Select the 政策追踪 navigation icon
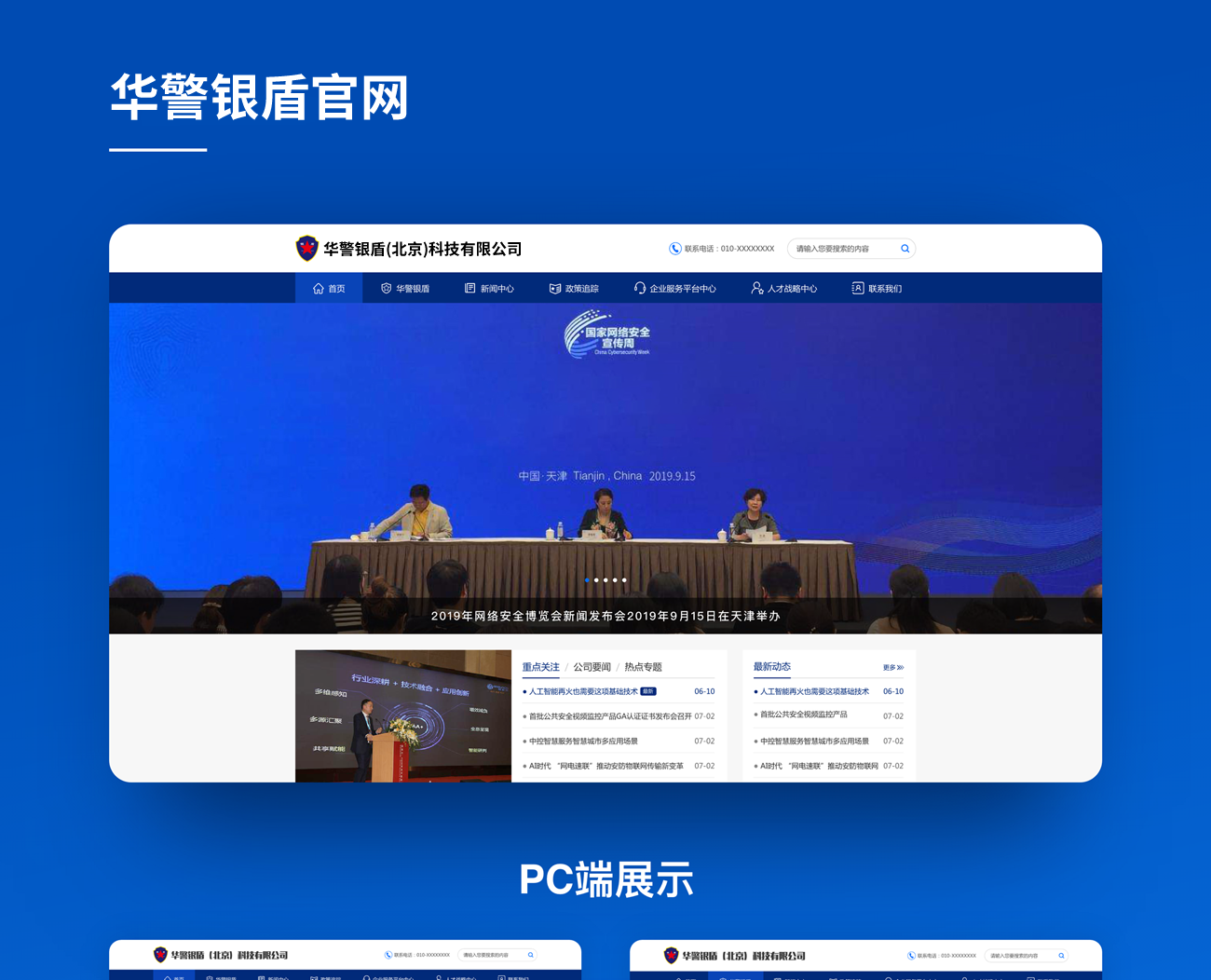The image size is (1211, 980). click(x=555, y=289)
